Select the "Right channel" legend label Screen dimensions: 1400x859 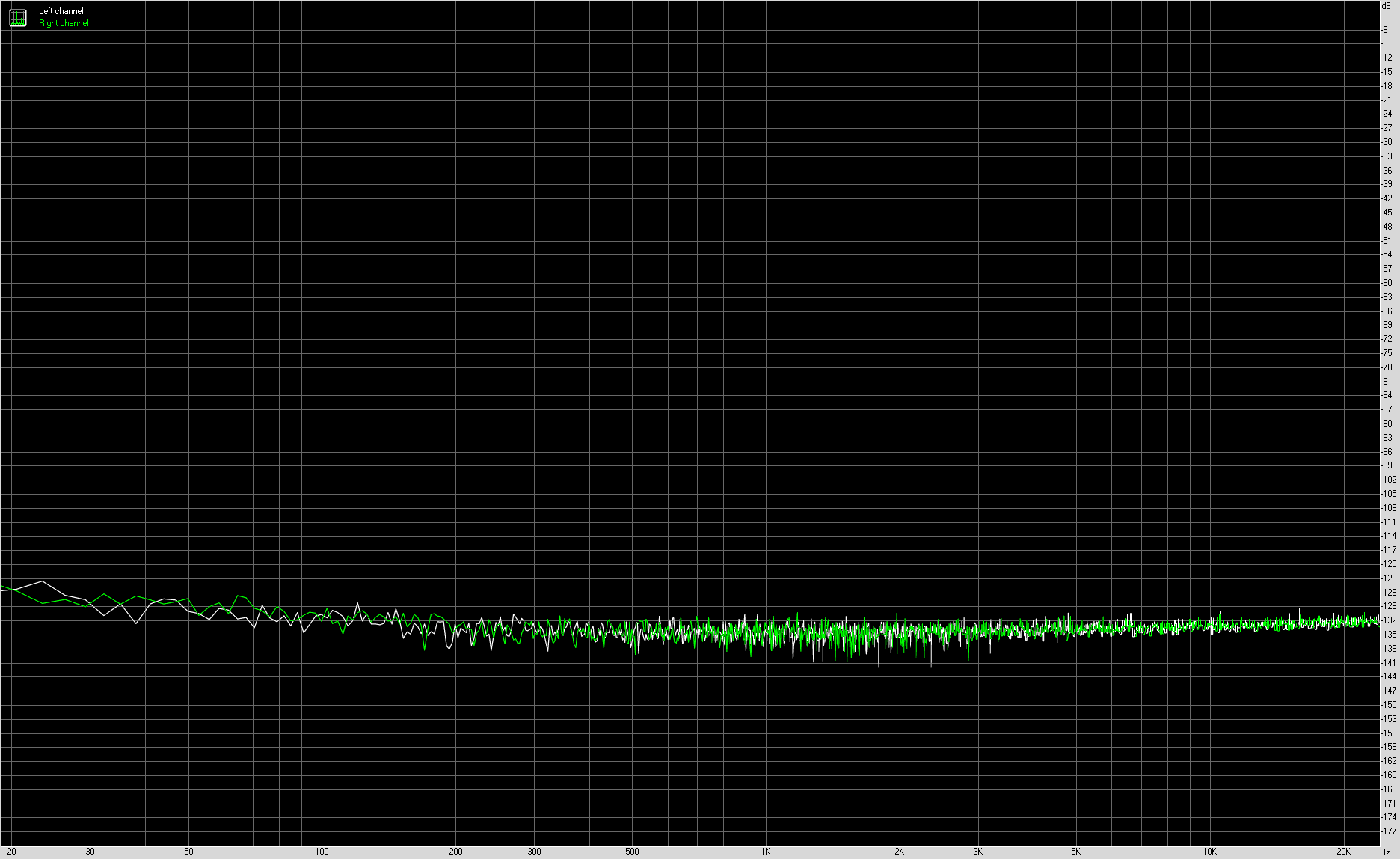pyautogui.click(x=64, y=23)
